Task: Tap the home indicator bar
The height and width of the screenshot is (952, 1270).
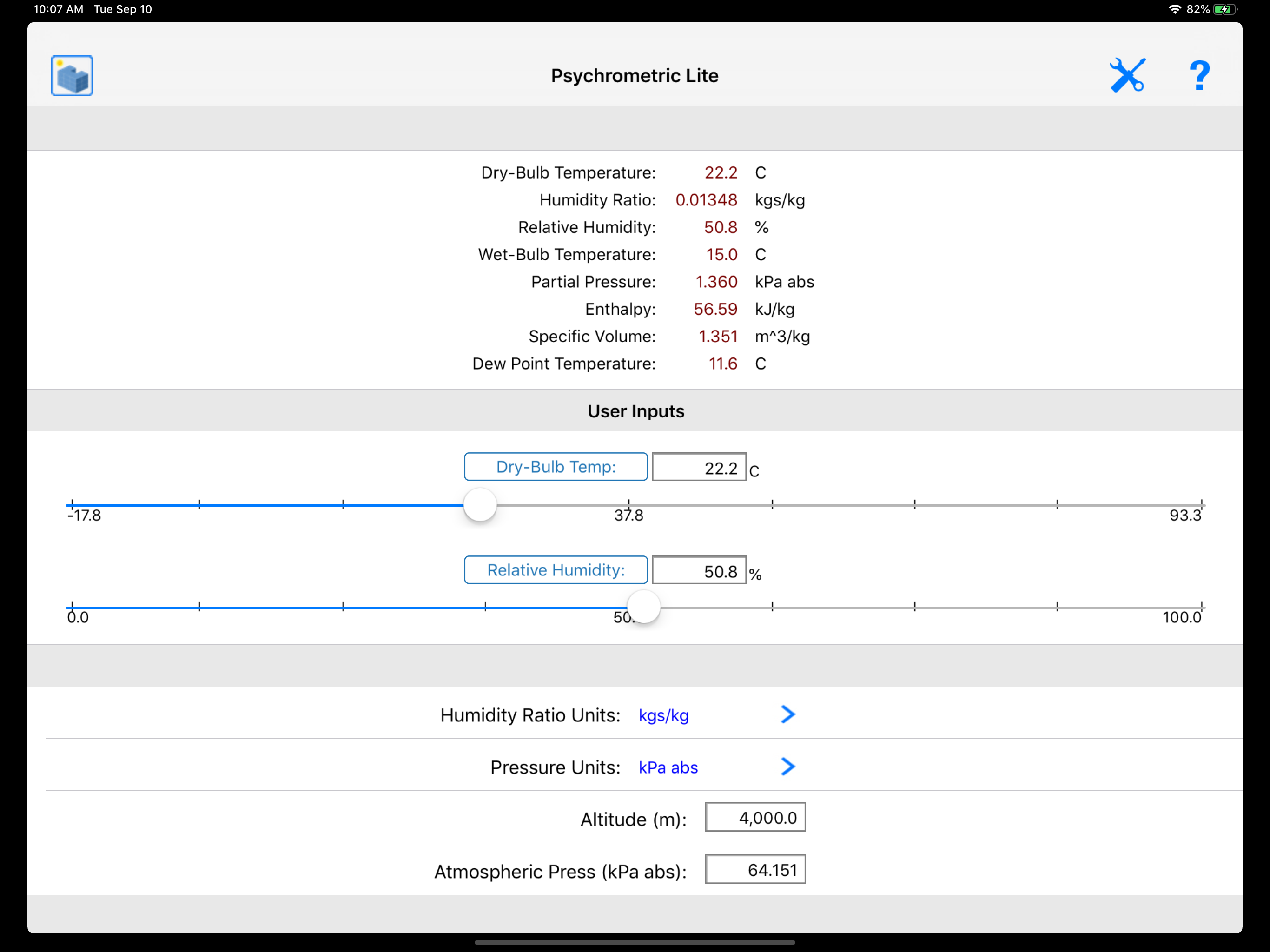Action: (635, 942)
